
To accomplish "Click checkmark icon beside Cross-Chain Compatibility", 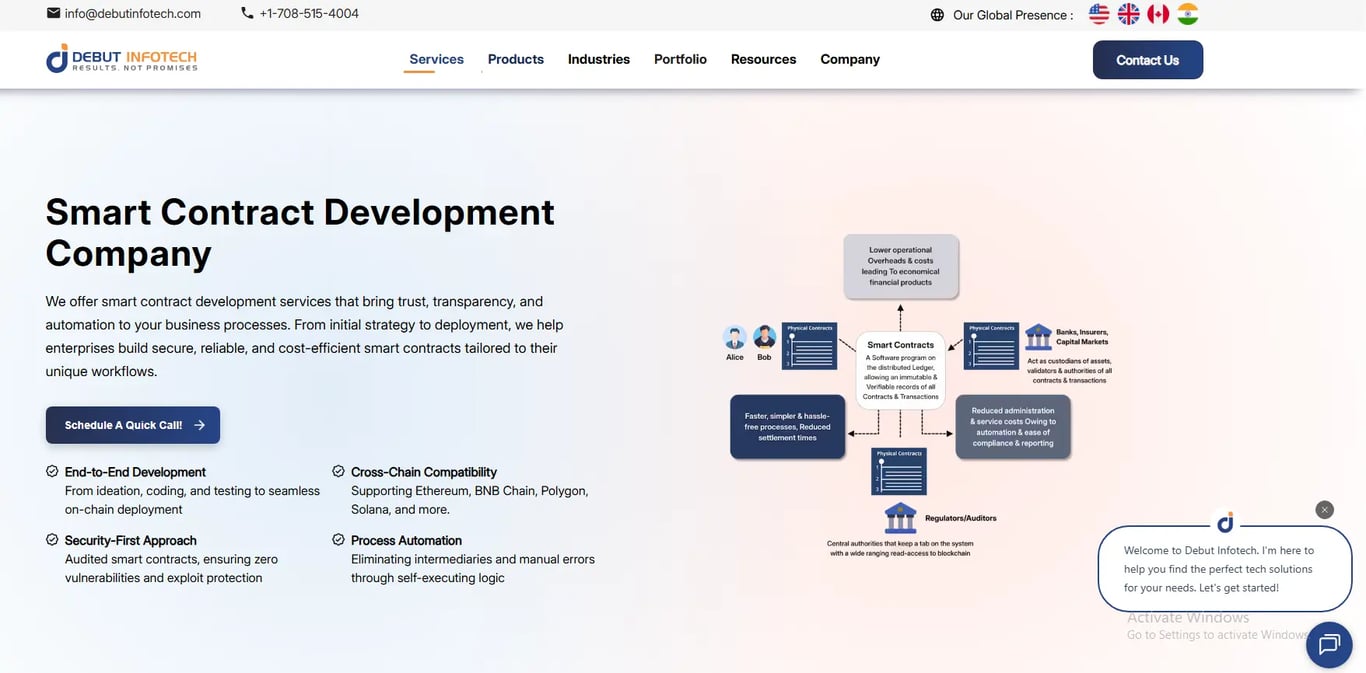I will (338, 471).
